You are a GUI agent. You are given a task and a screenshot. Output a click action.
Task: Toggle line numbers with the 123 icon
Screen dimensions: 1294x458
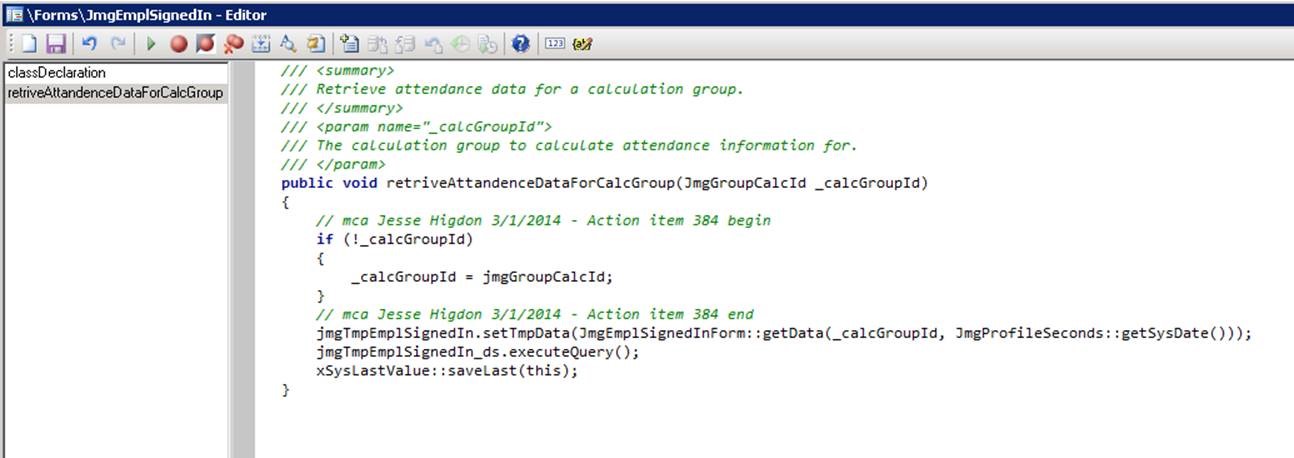coord(555,44)
